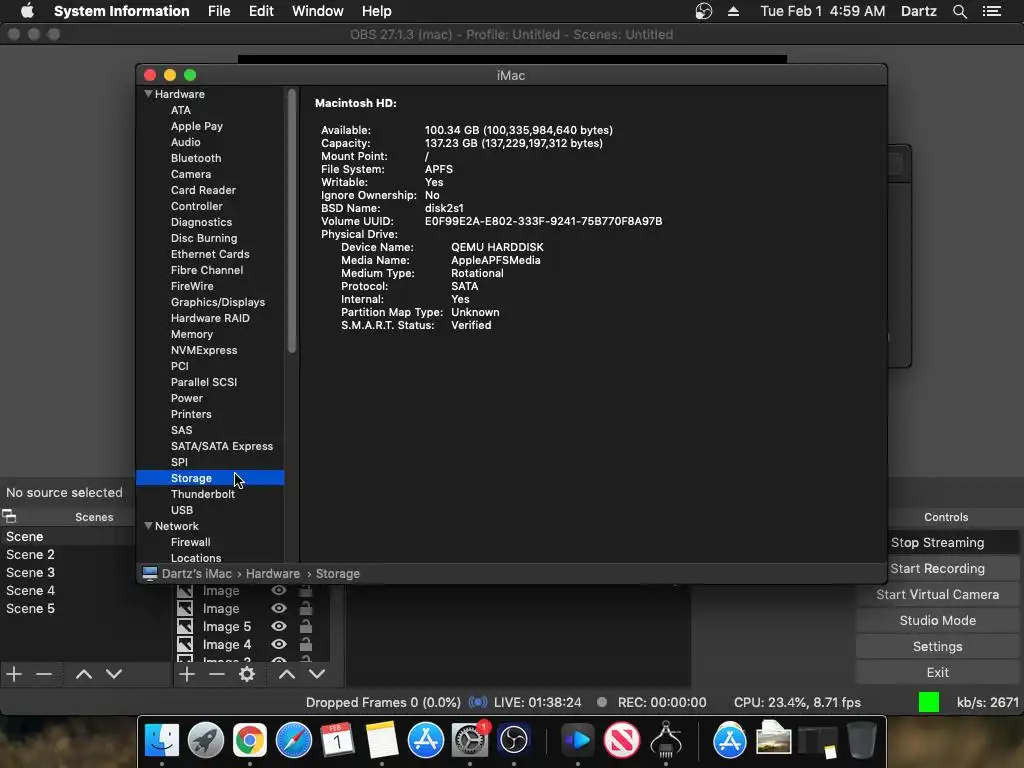1024x768 pixels.
Task: Launch Launchpad rocket icon in Dock
Action: tap(206, 740)
